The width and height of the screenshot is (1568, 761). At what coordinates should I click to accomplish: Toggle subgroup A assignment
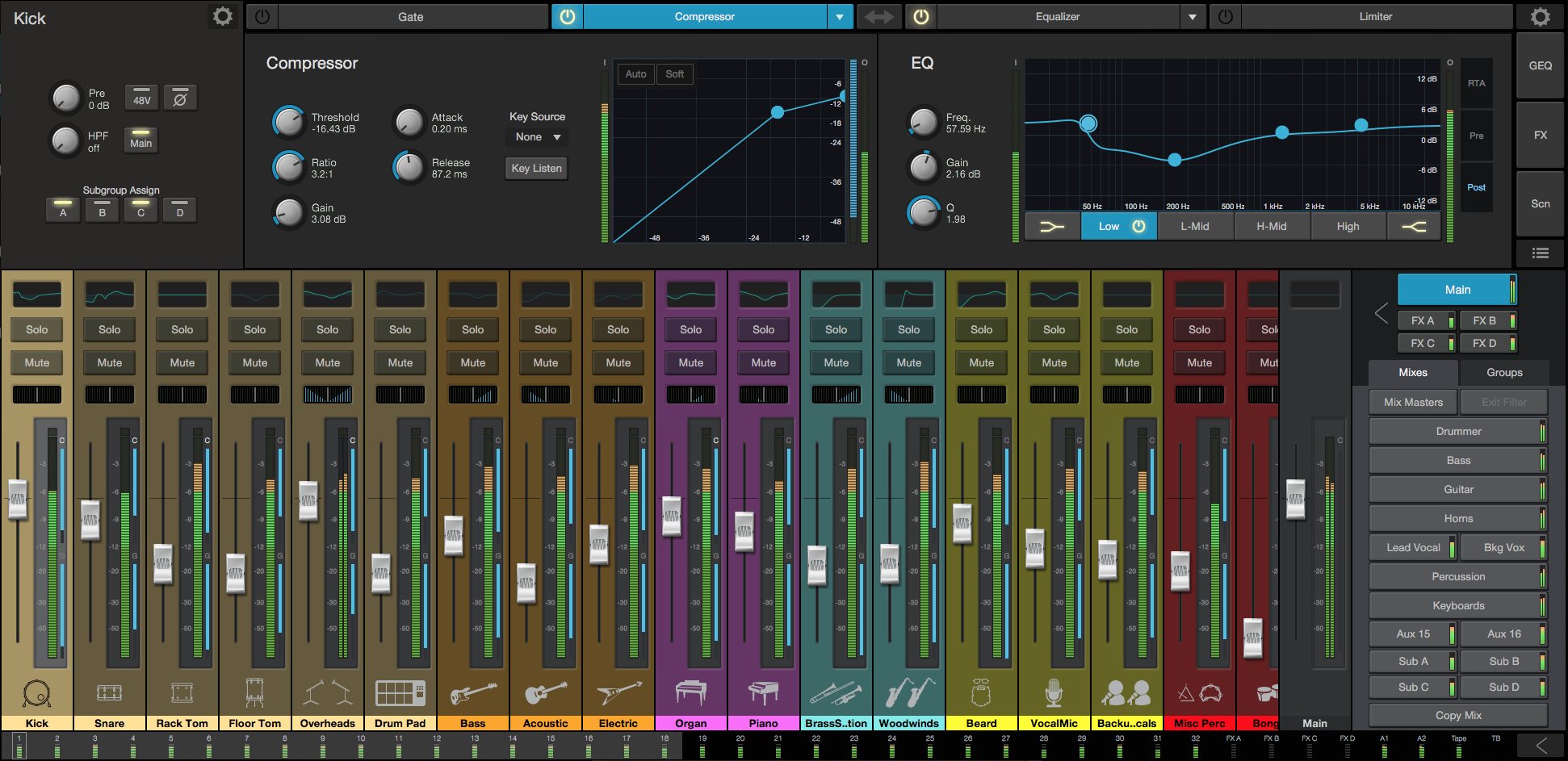pyautogui.click(x=63, y=210)
